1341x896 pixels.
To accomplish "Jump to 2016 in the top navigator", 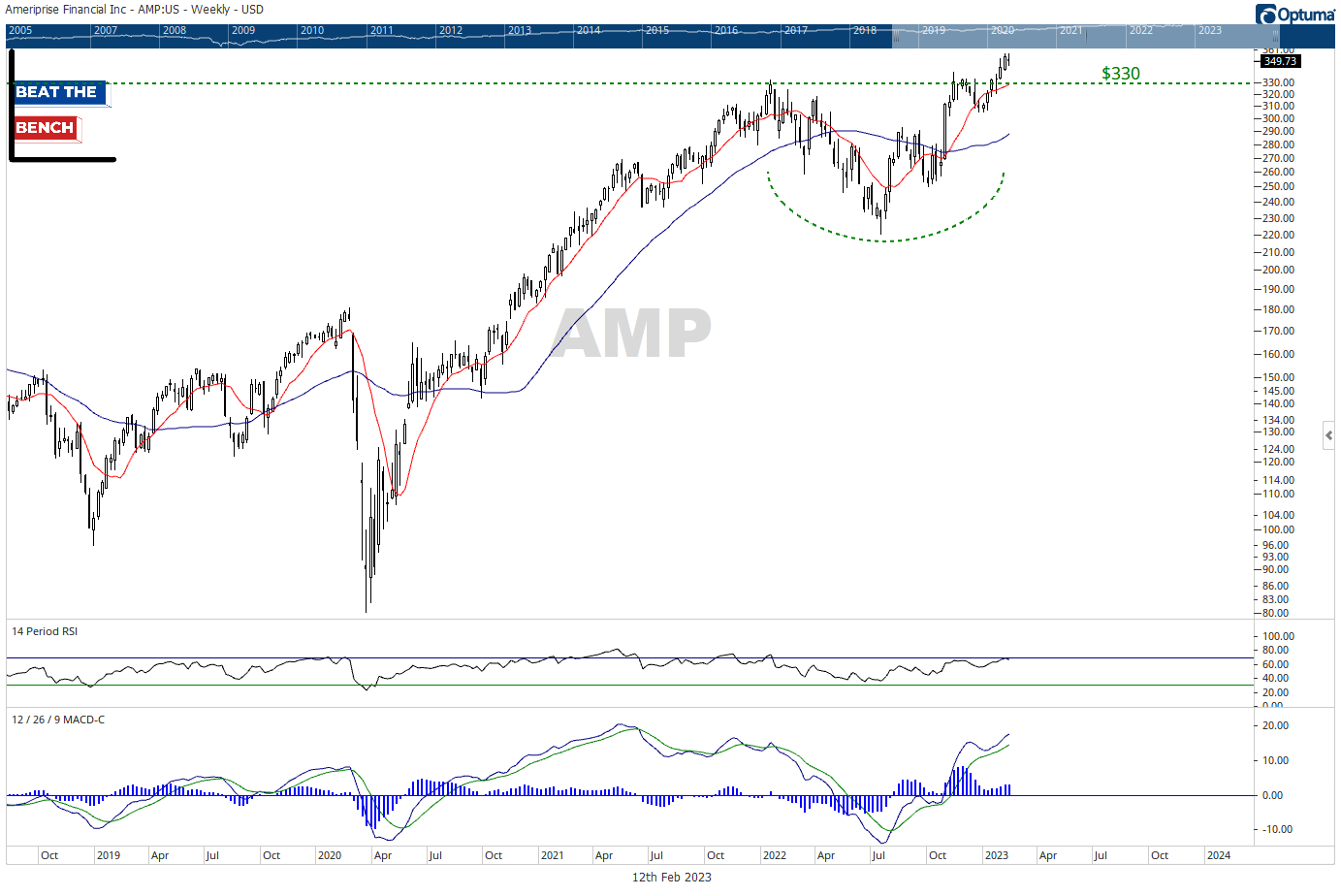I will pos(726,30).
